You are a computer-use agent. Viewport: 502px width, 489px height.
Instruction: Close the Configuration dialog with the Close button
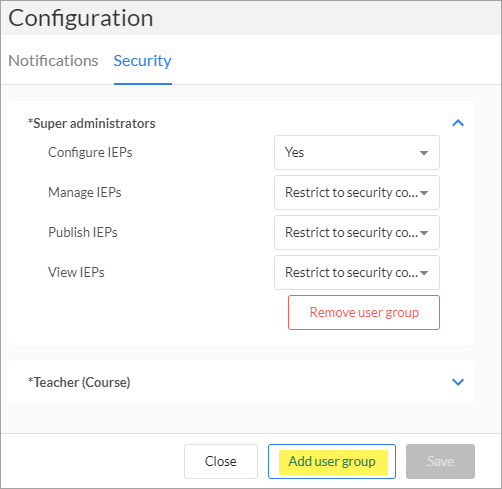(221, 461)
